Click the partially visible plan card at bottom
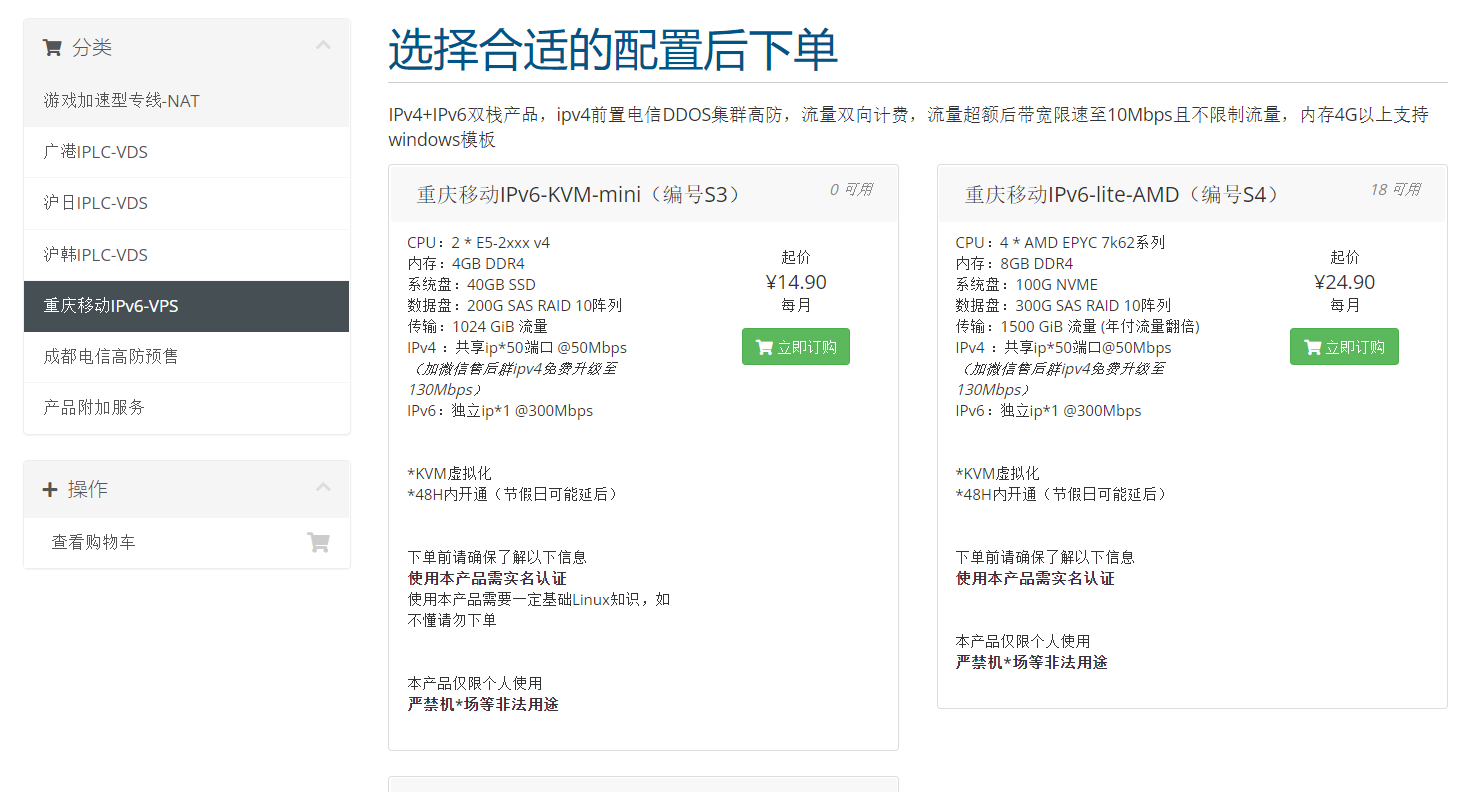 pos(643,786)
